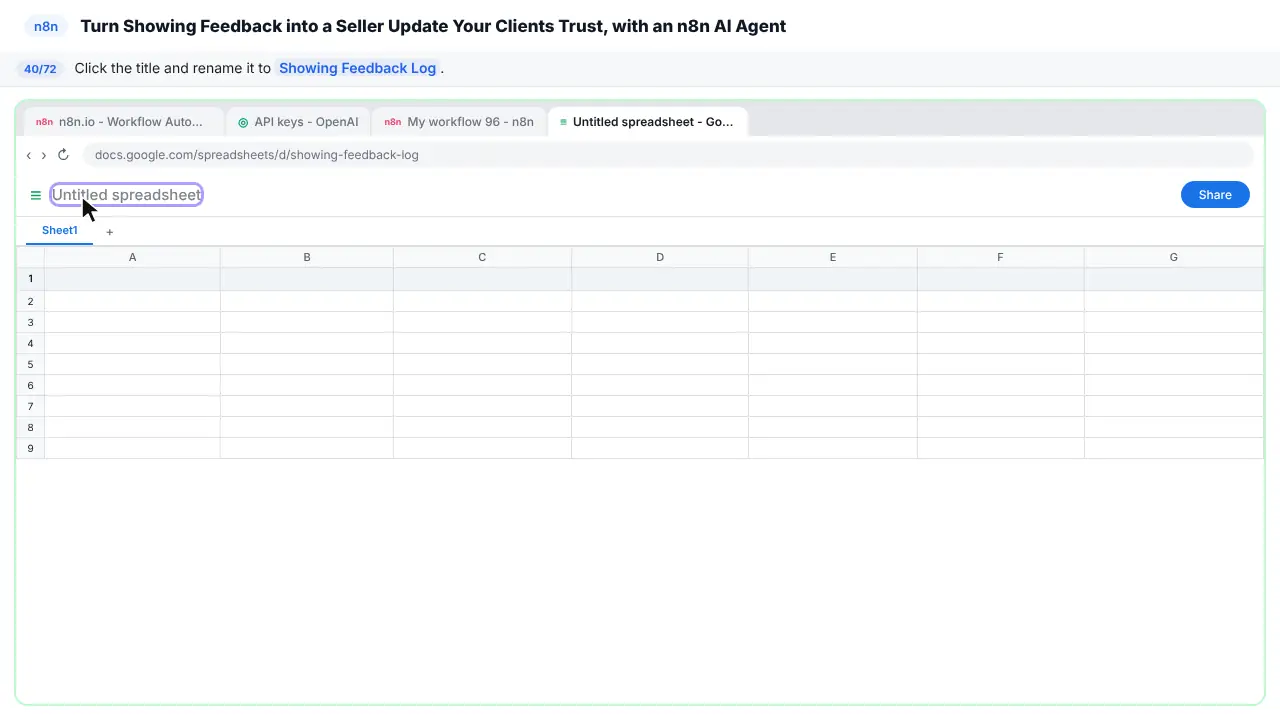Click the n8n badge beside the tutorial title
The width and height of the screenshot is (1280, 720).
coord(46,27)
